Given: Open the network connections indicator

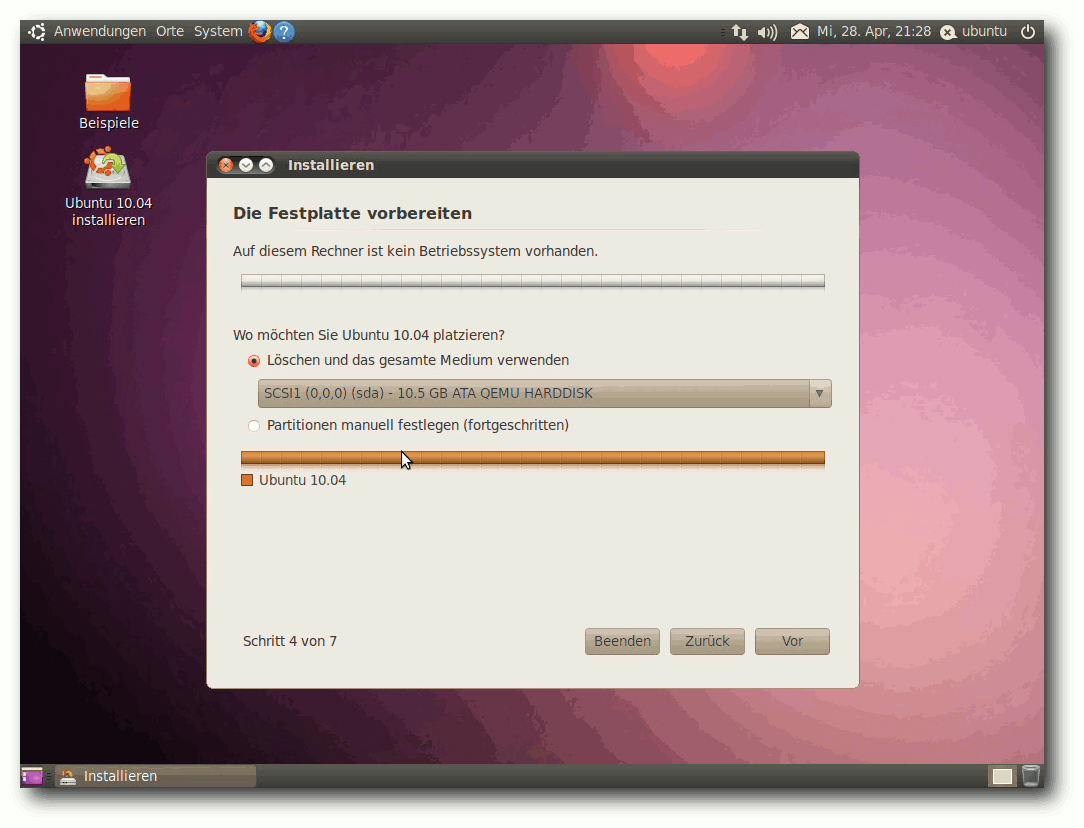Looking at the screenshot, I should pos(740,32).
